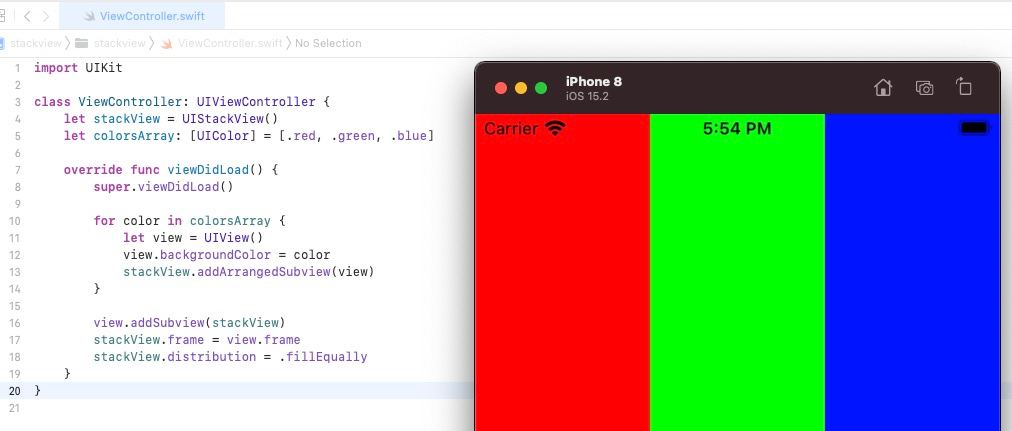Open the ViewController.swift editor tab
The height and width of the screenshot is (431, 1012).
(142, 16)
